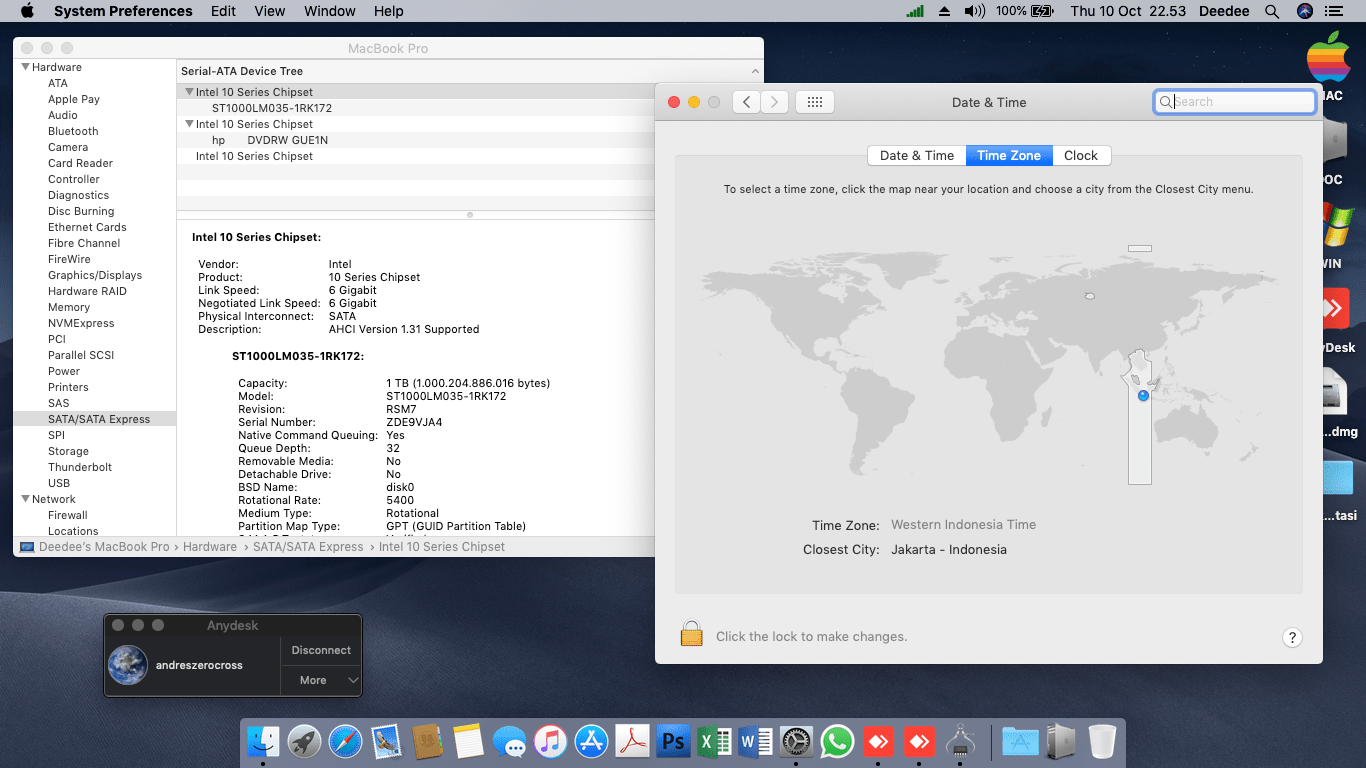
Task: Click the battery status in menu bar
Action: click(x=1025, y=11)
